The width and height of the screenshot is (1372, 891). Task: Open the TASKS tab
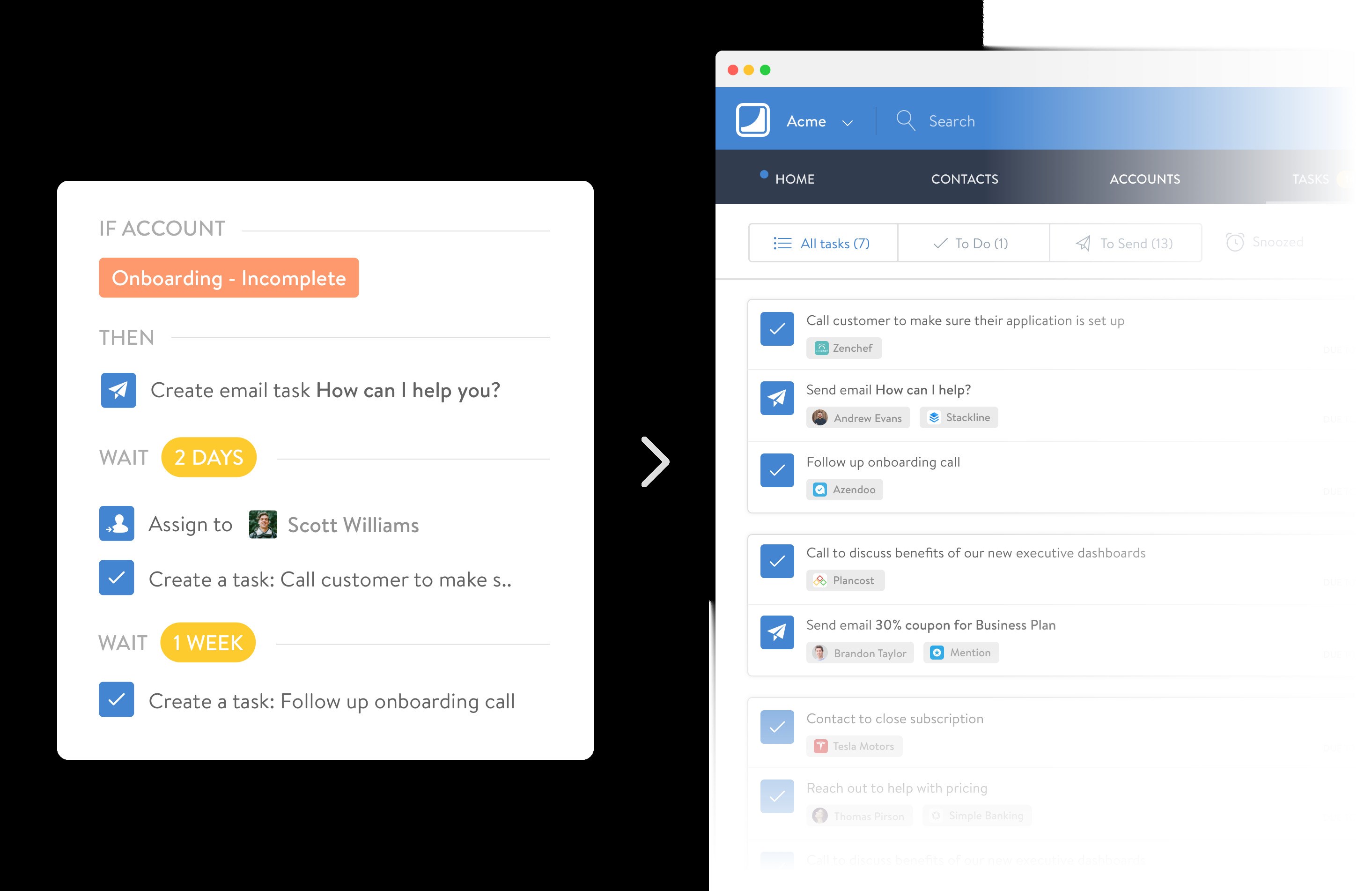[1310, 179]
